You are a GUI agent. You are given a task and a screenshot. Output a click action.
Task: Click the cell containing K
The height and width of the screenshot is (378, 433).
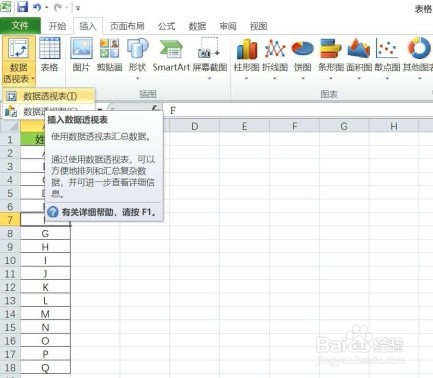(45, 287)
